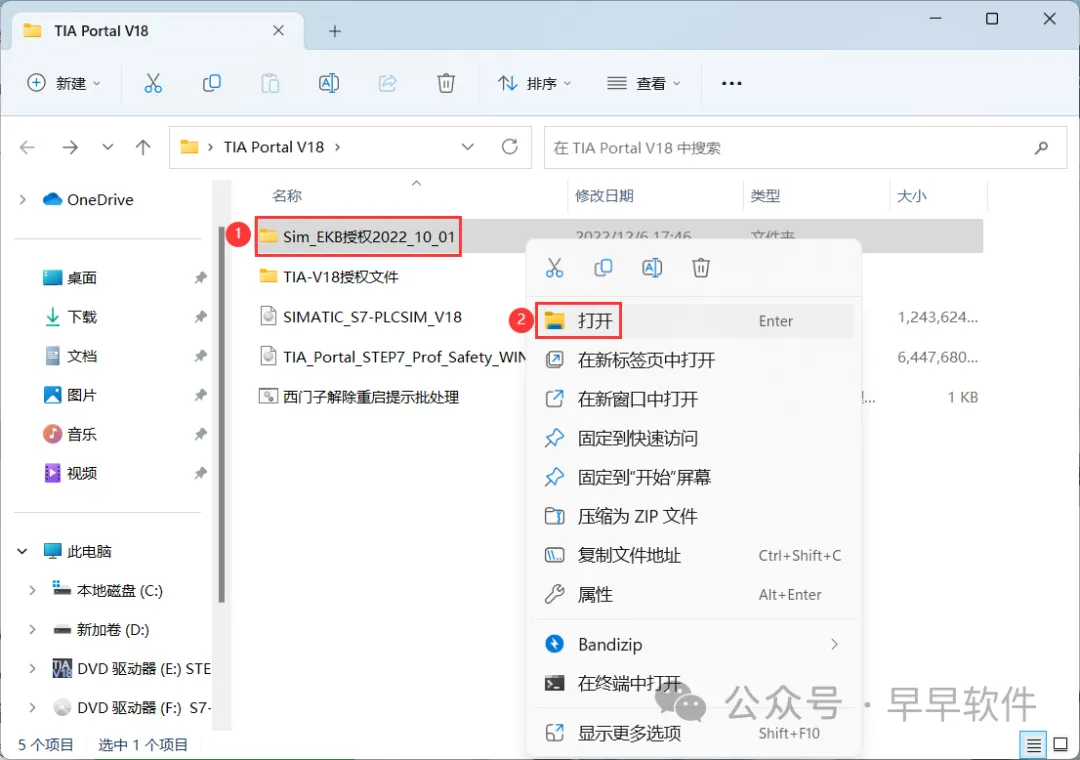Choose 在新标签页中打开

694,360
